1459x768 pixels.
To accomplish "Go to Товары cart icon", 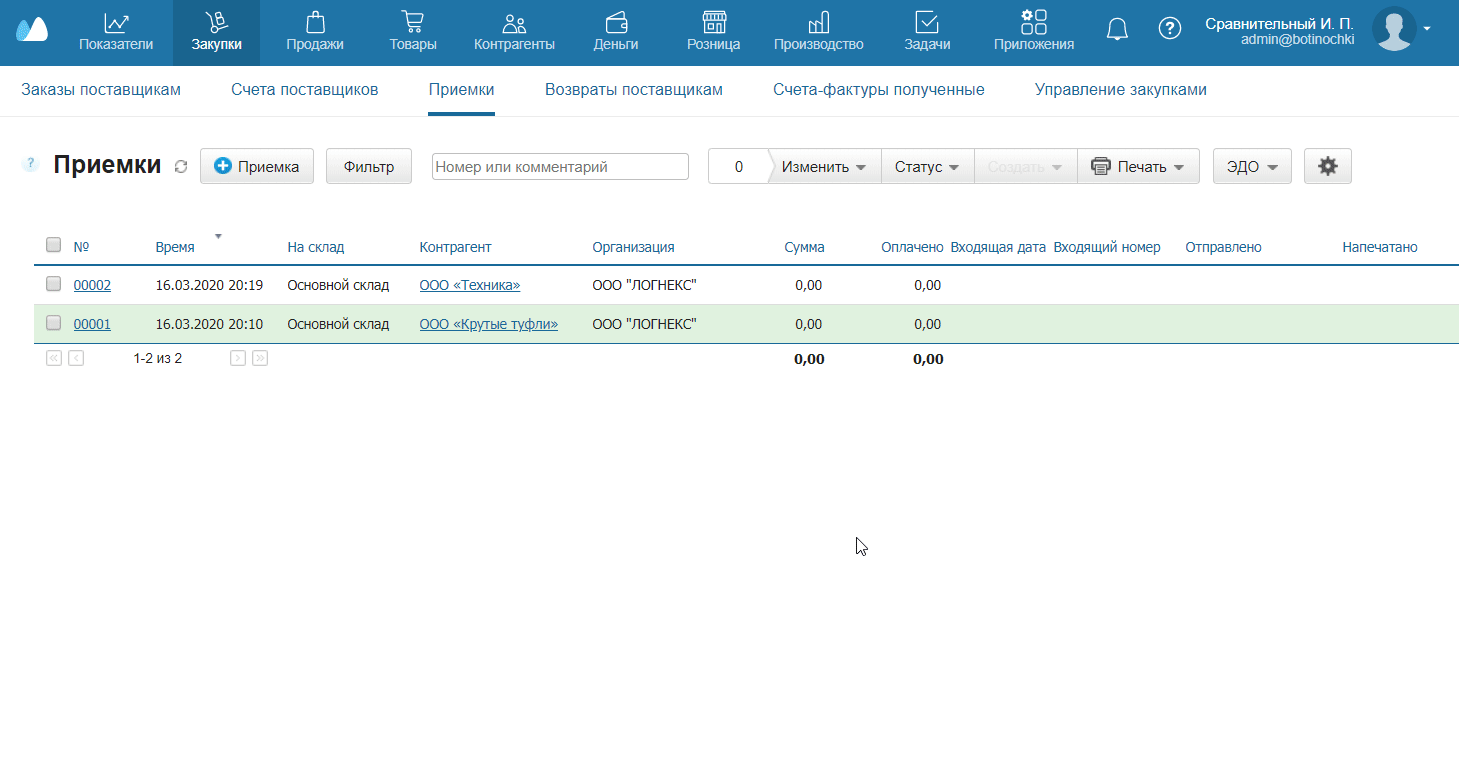I will pos(412,23).
